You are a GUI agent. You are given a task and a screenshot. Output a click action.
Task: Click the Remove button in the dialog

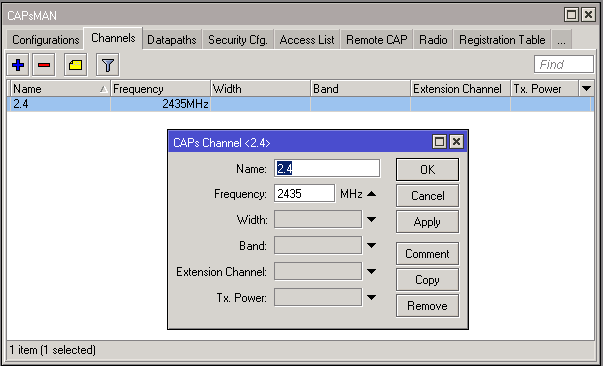[427, 306]
